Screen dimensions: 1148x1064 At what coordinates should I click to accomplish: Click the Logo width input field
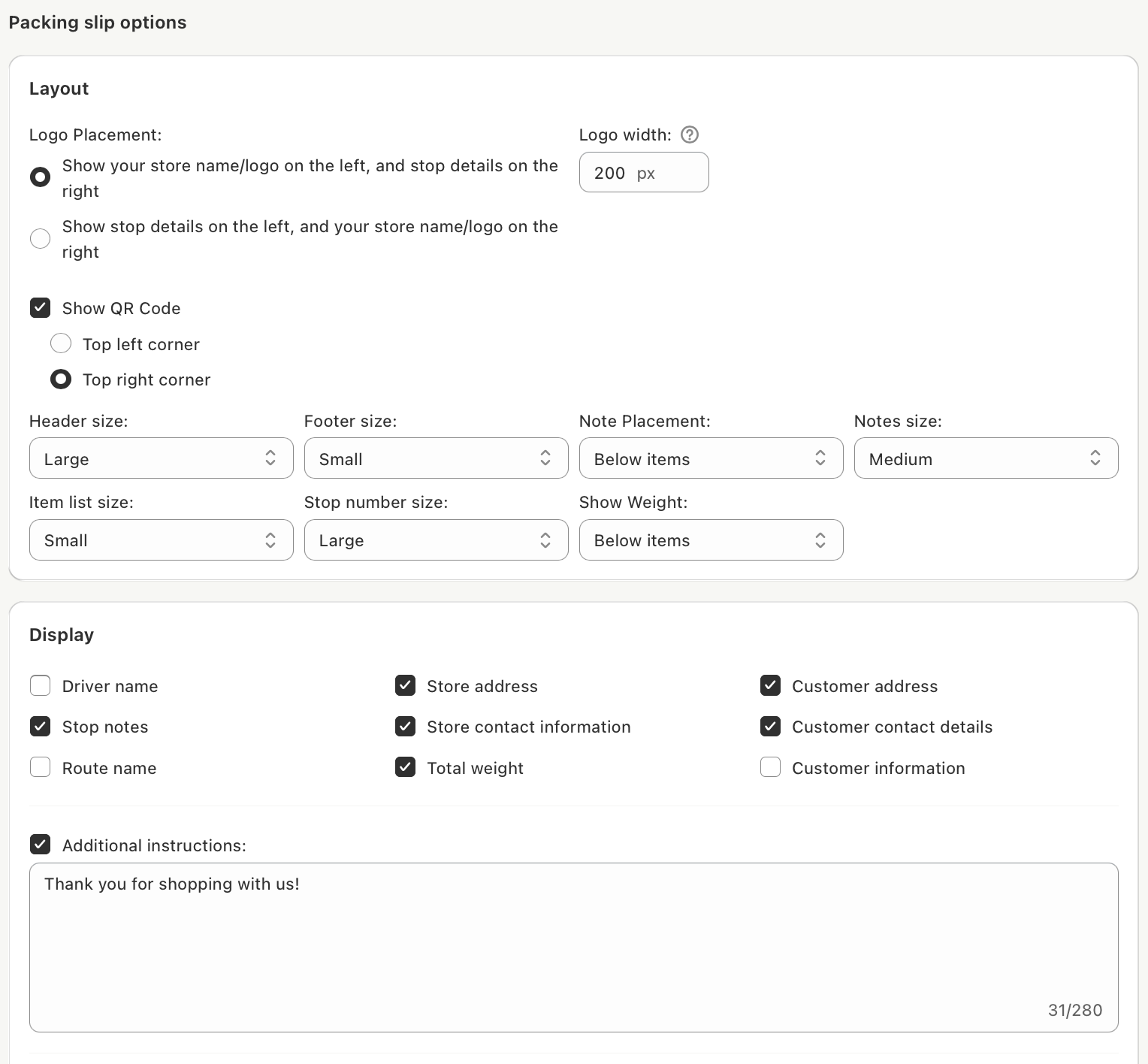tap(643, 173)
